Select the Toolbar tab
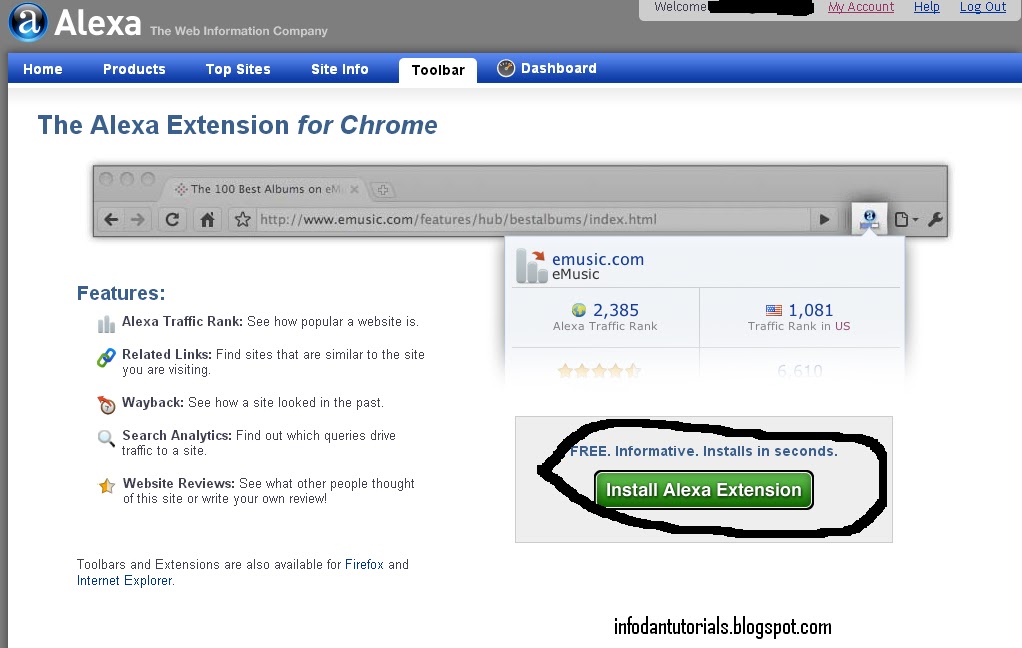The height and width of the screenshot is (648, 1022). pyautogui.click(x=438, y=70)
